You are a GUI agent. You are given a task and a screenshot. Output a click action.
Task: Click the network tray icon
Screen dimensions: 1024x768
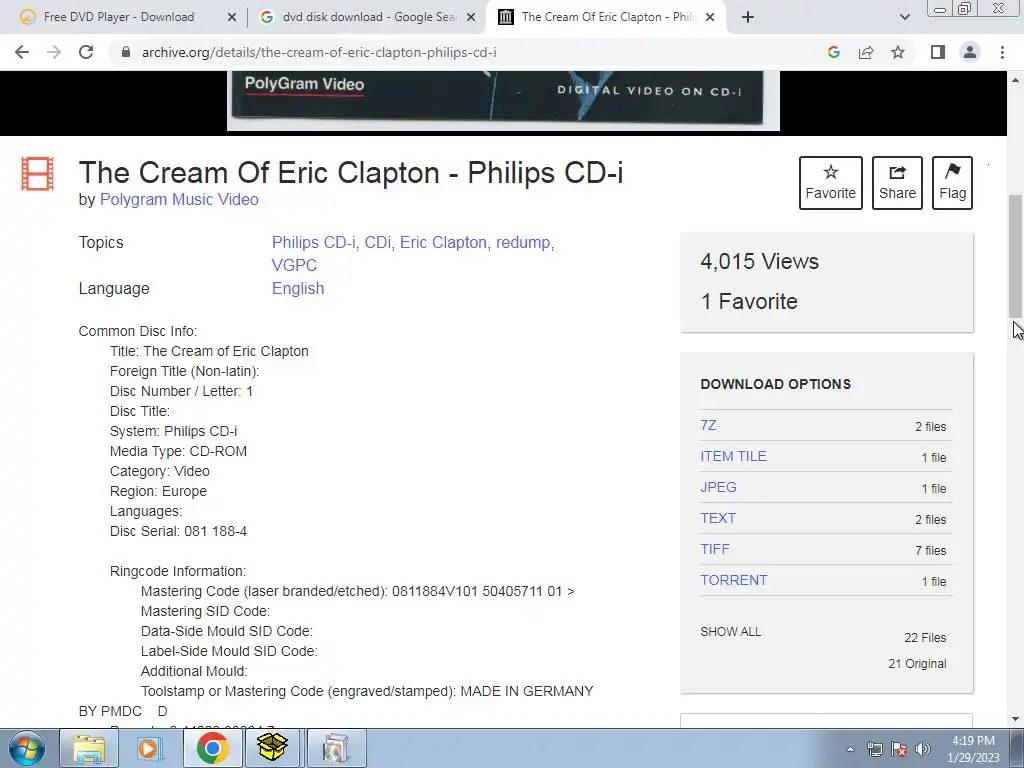(874, 749)
